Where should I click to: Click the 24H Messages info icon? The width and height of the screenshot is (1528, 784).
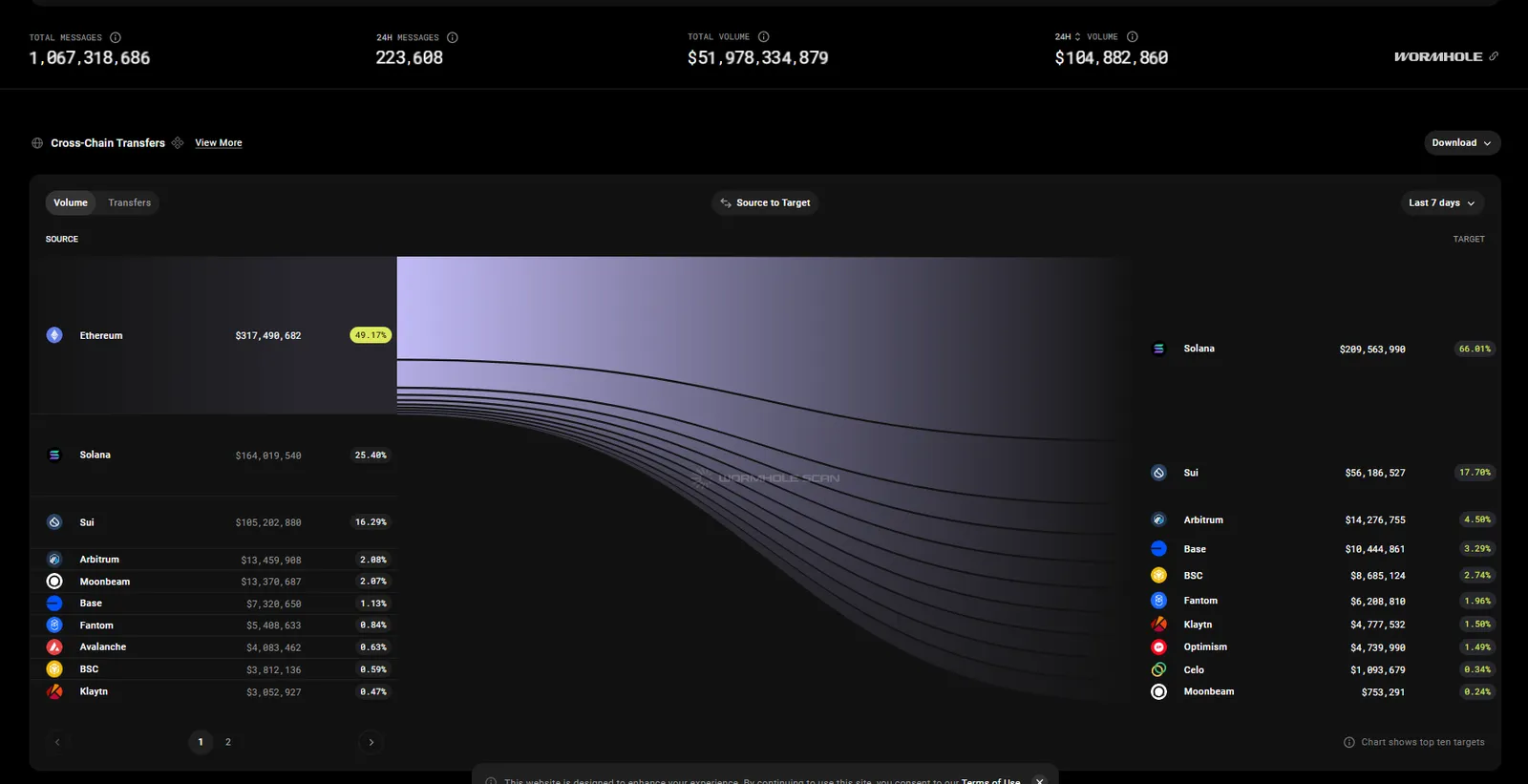point(453,37)
